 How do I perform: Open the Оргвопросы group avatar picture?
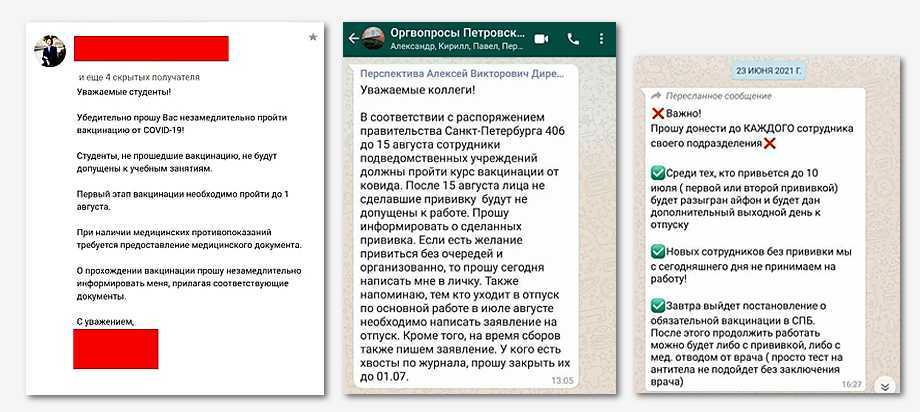374,39
